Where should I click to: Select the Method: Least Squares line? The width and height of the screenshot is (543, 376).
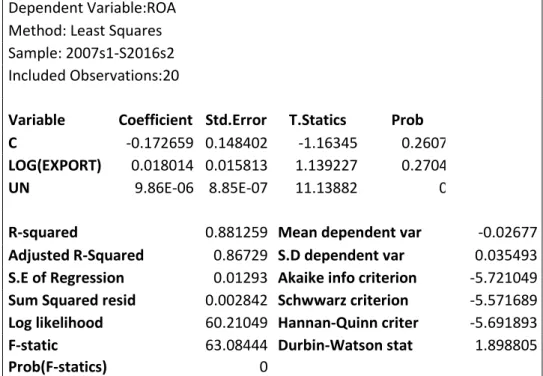[85, 31]
